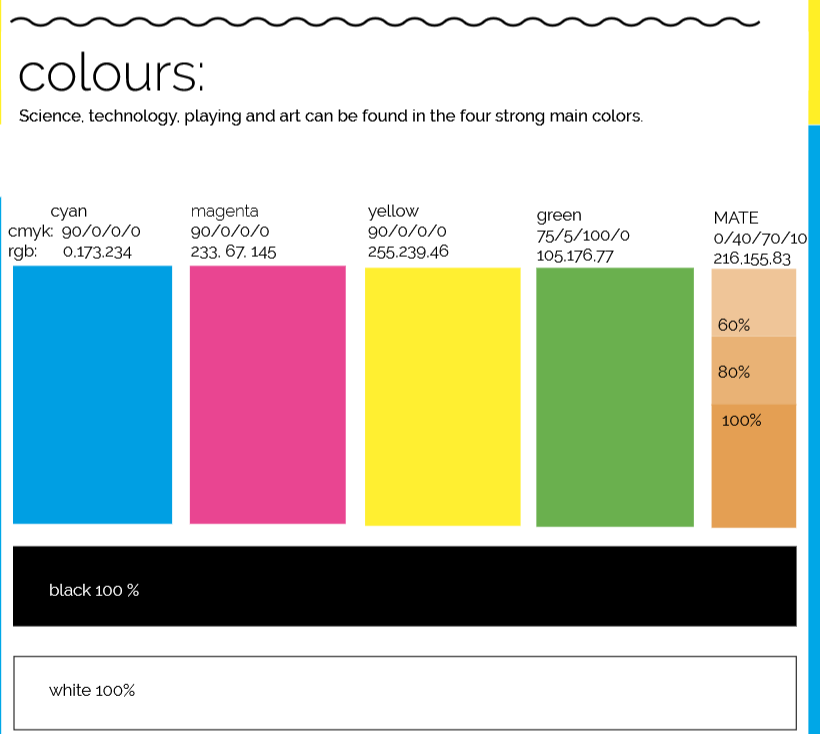Click the magenta RGB value 233, 67, 145
The height and width of the screenshot is (734, 820).
tap(233, 251)
